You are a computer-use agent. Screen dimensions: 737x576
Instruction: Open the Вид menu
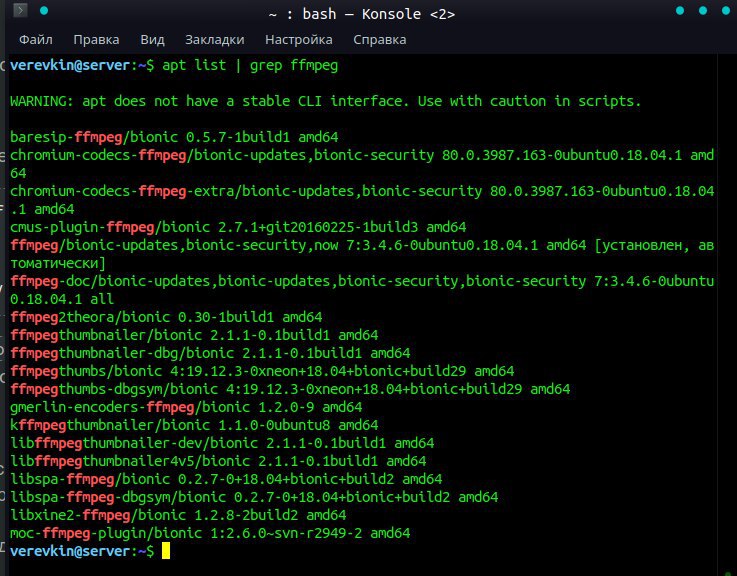click(x=152, y=39)
